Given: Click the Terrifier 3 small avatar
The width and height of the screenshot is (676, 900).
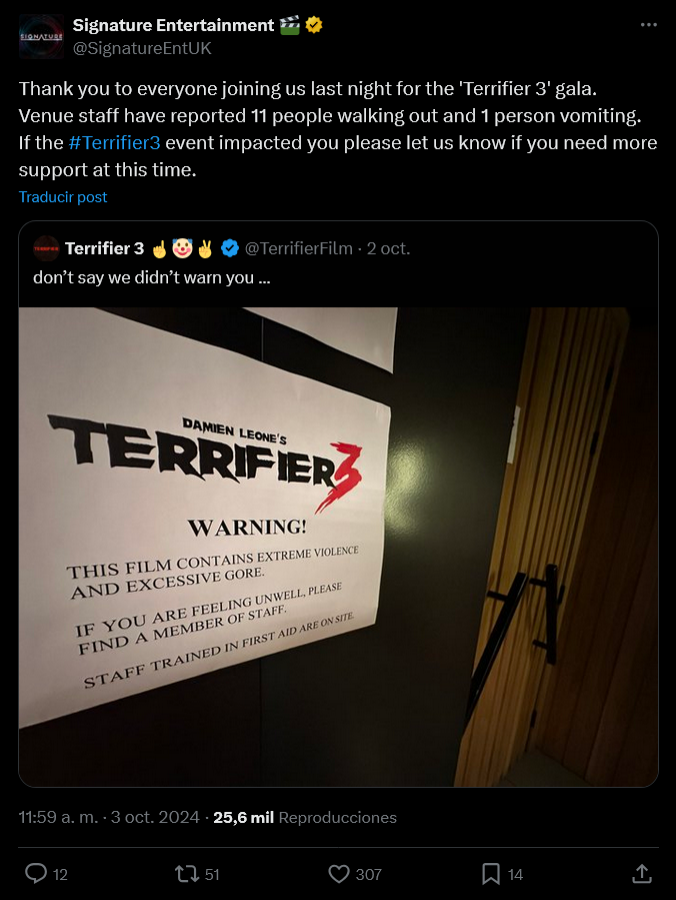Looking at the screenshot, I should click(x=46, y=249).
